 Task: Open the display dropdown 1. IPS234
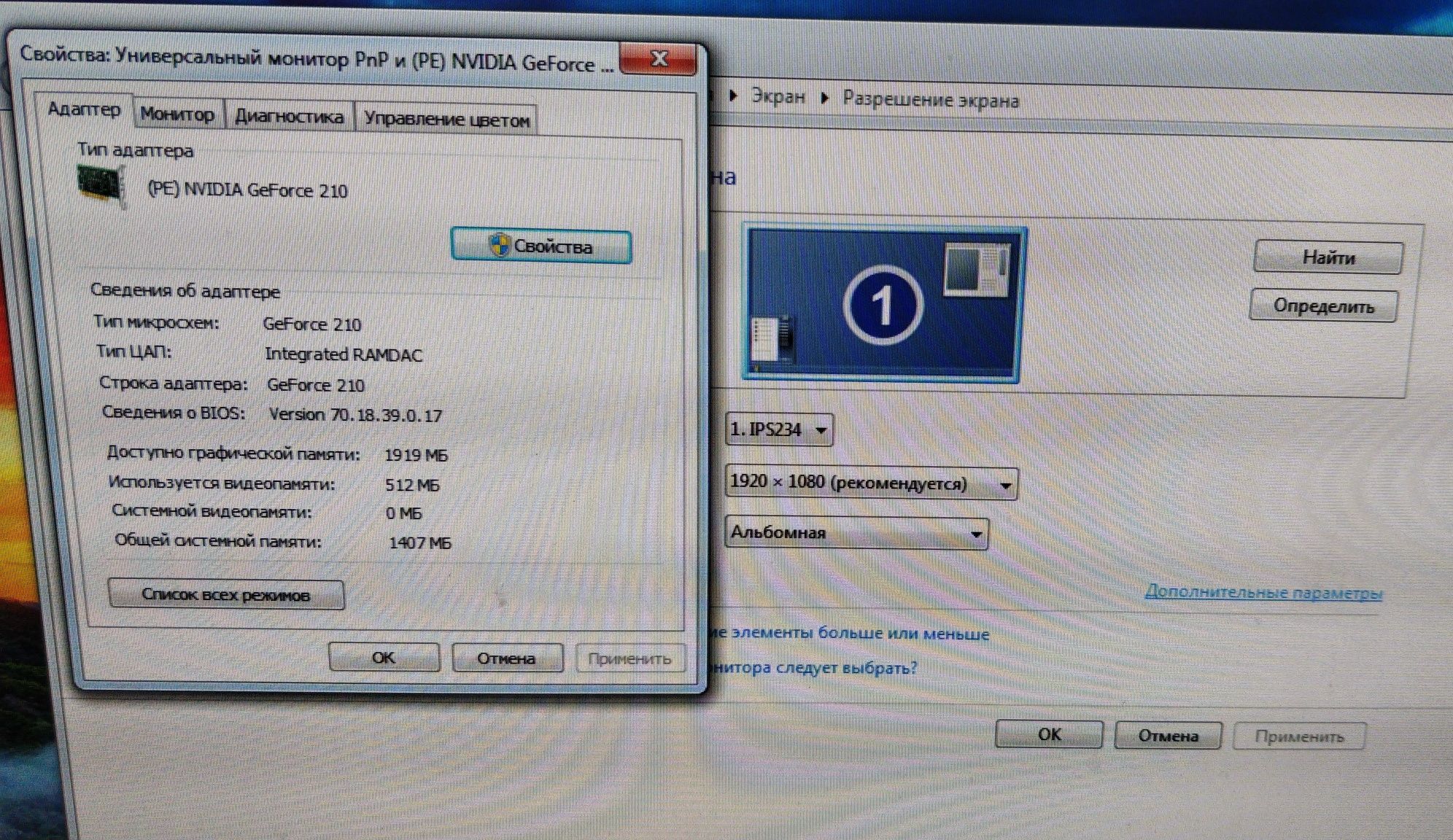(x=779, y=429)
